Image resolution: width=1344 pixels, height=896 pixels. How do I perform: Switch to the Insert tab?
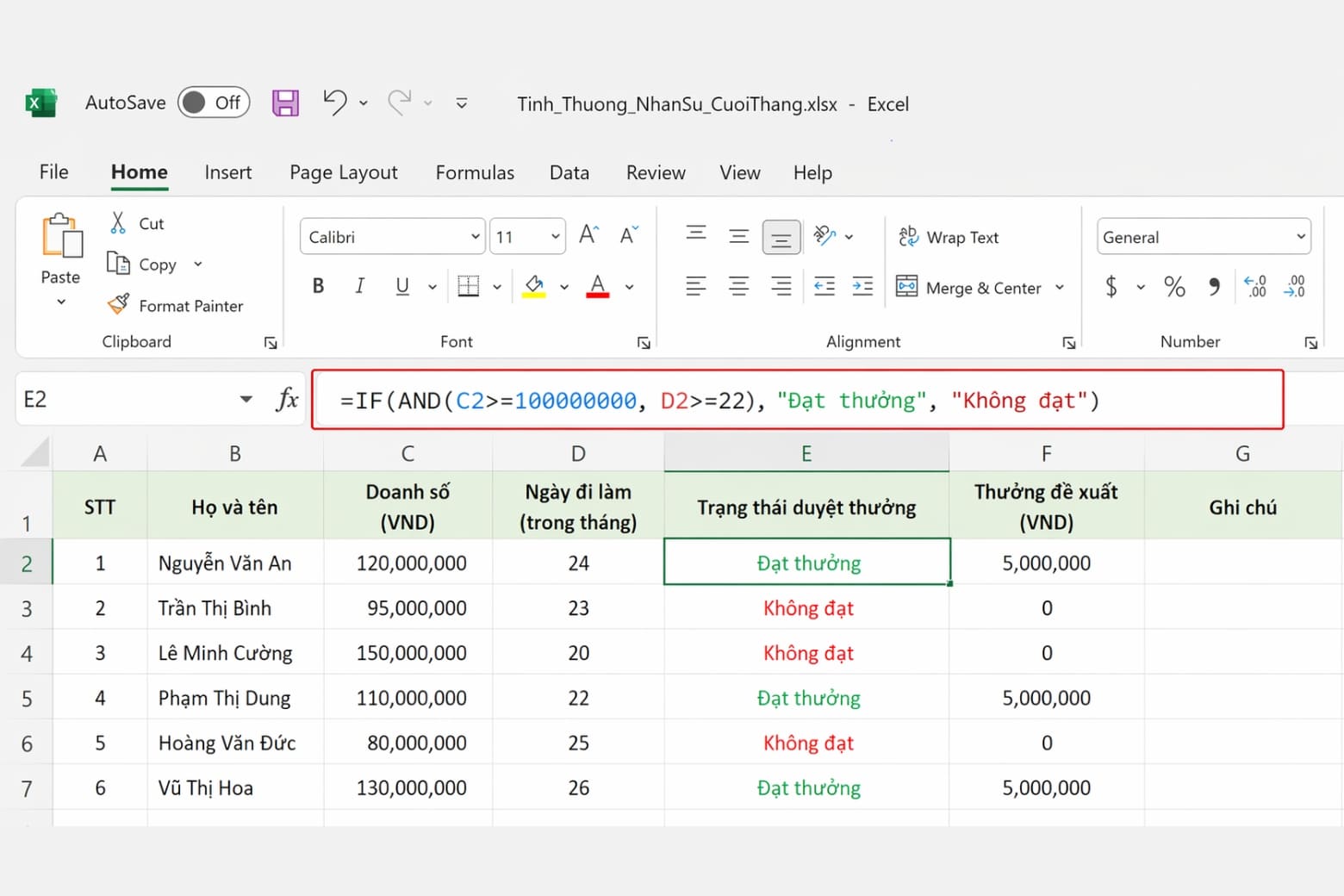point(228,172)
